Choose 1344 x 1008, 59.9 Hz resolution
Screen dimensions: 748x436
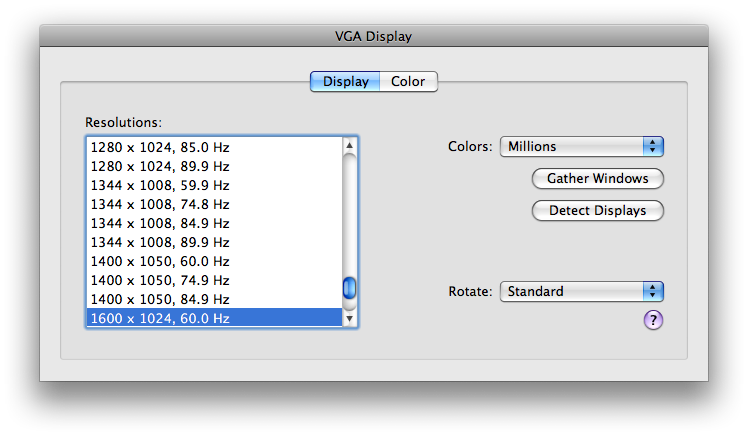[x=215, y=185]
